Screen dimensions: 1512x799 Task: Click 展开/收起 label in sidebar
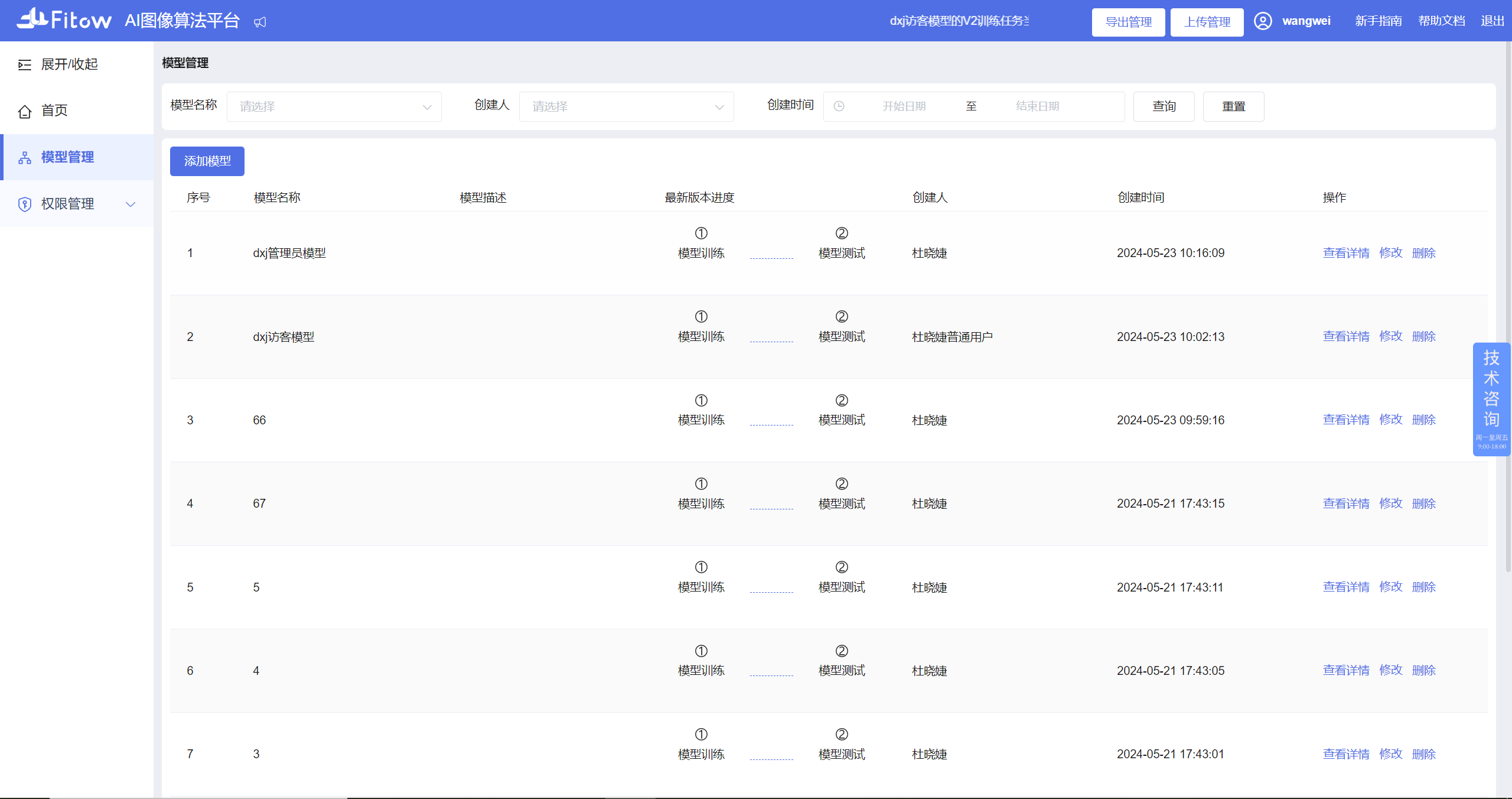pyautogui.click(x=69, y=64)
